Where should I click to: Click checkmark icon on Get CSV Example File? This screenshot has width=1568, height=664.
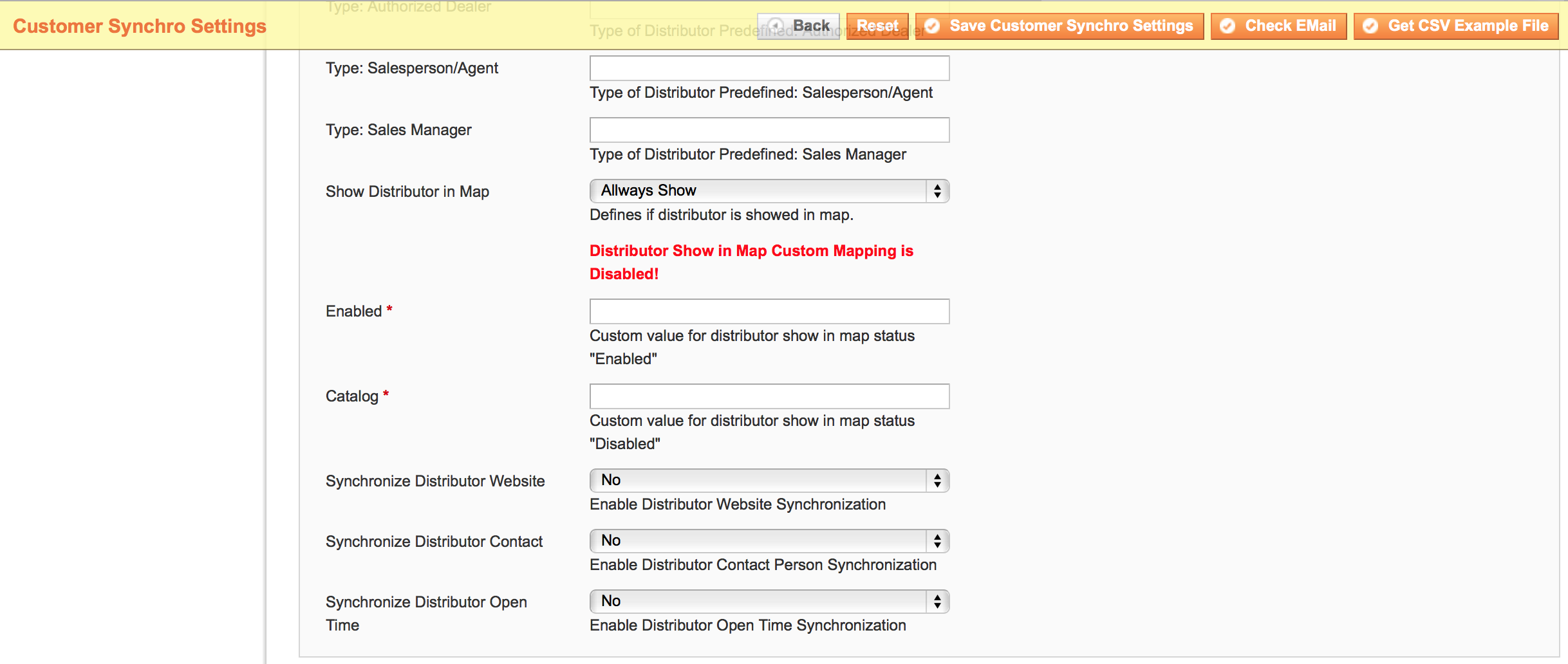coord(1371,26)
